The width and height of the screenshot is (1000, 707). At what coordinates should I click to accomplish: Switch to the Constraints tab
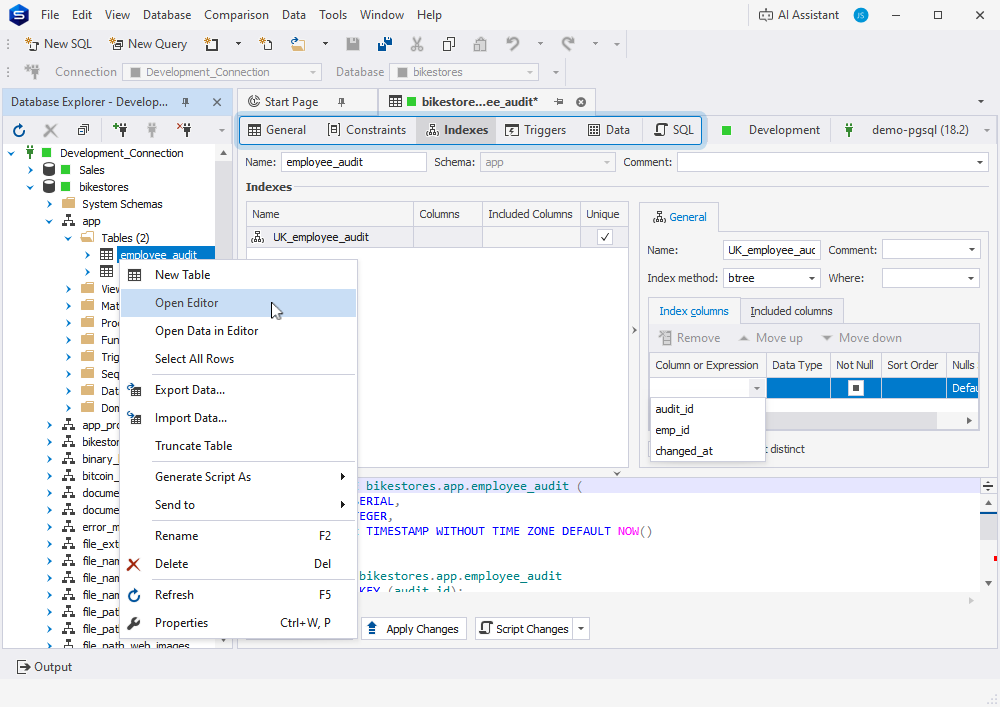coord(367,130)
